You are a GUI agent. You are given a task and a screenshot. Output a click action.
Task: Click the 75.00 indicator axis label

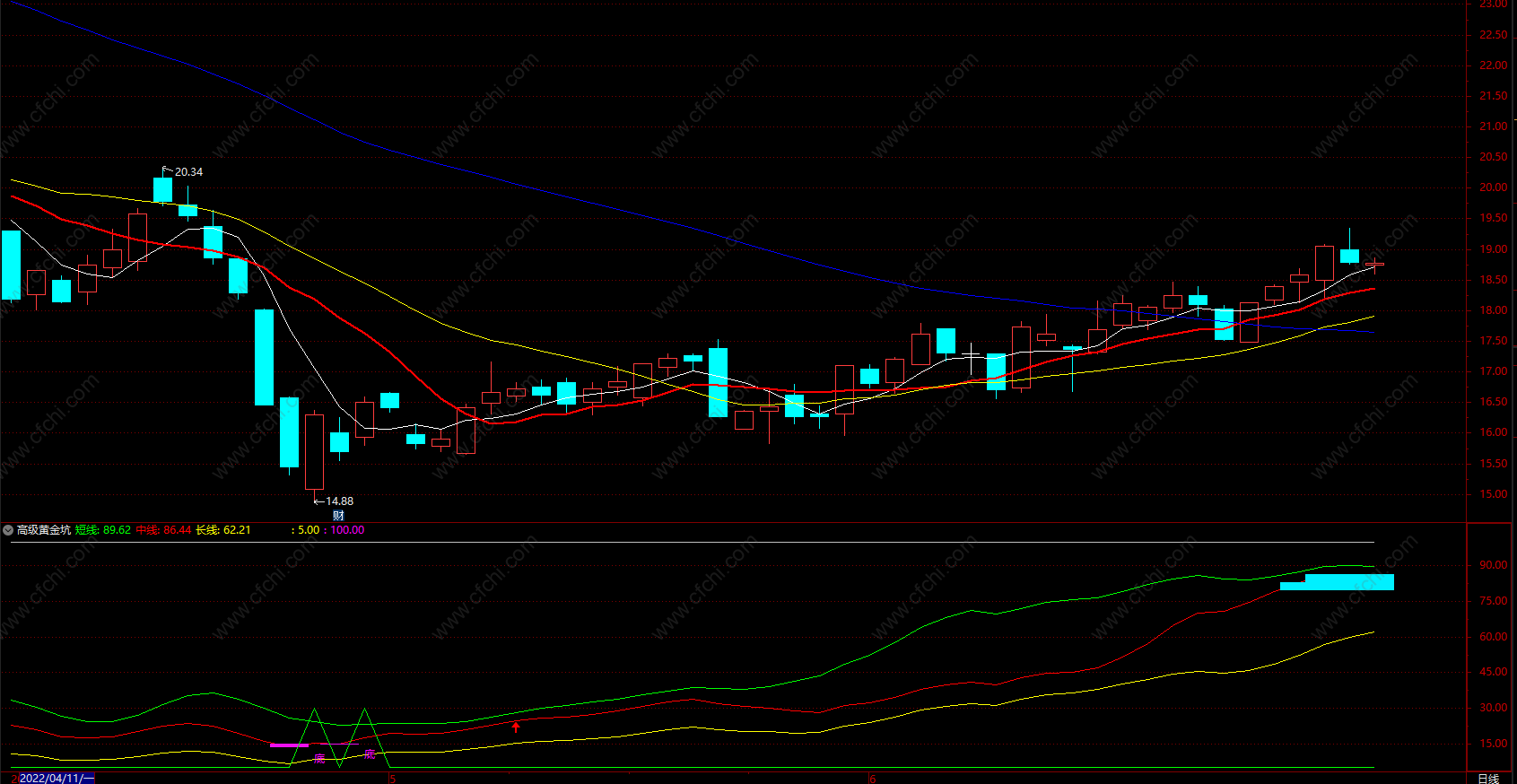[1493, 601]
